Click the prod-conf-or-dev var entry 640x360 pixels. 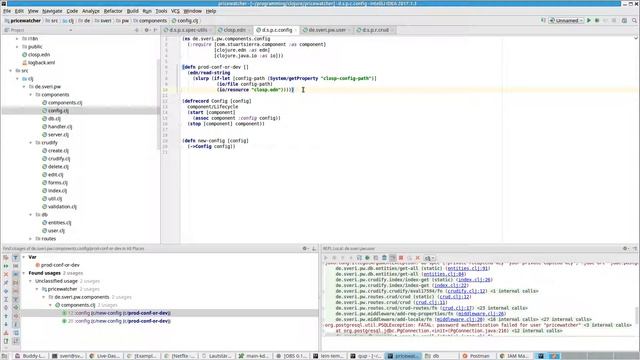(x=60, y=265)
